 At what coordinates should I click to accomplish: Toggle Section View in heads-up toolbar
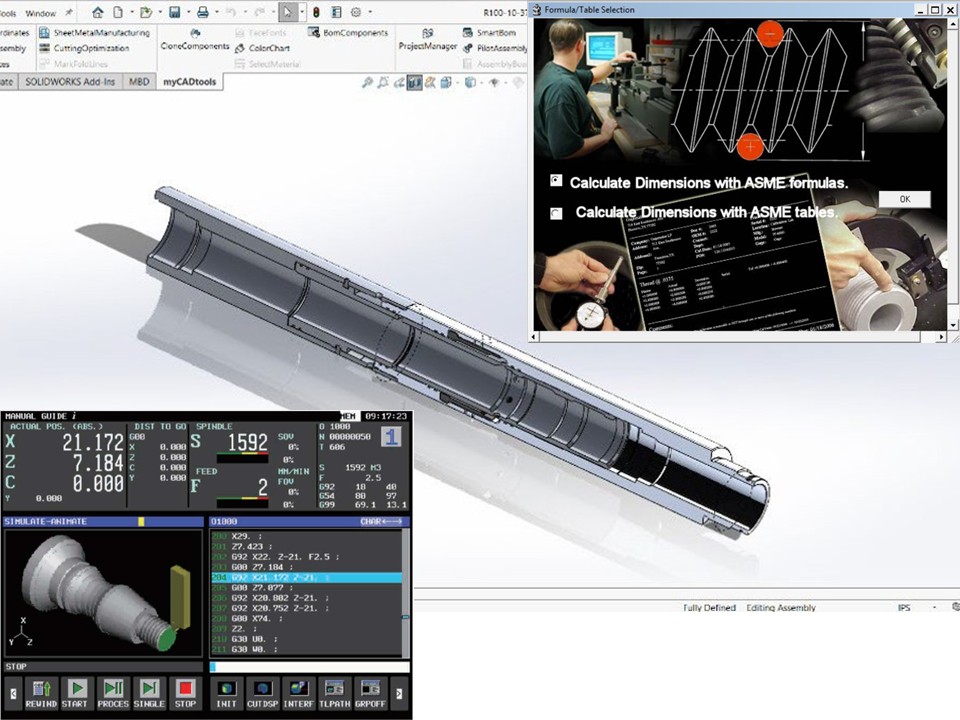[414, 82]
